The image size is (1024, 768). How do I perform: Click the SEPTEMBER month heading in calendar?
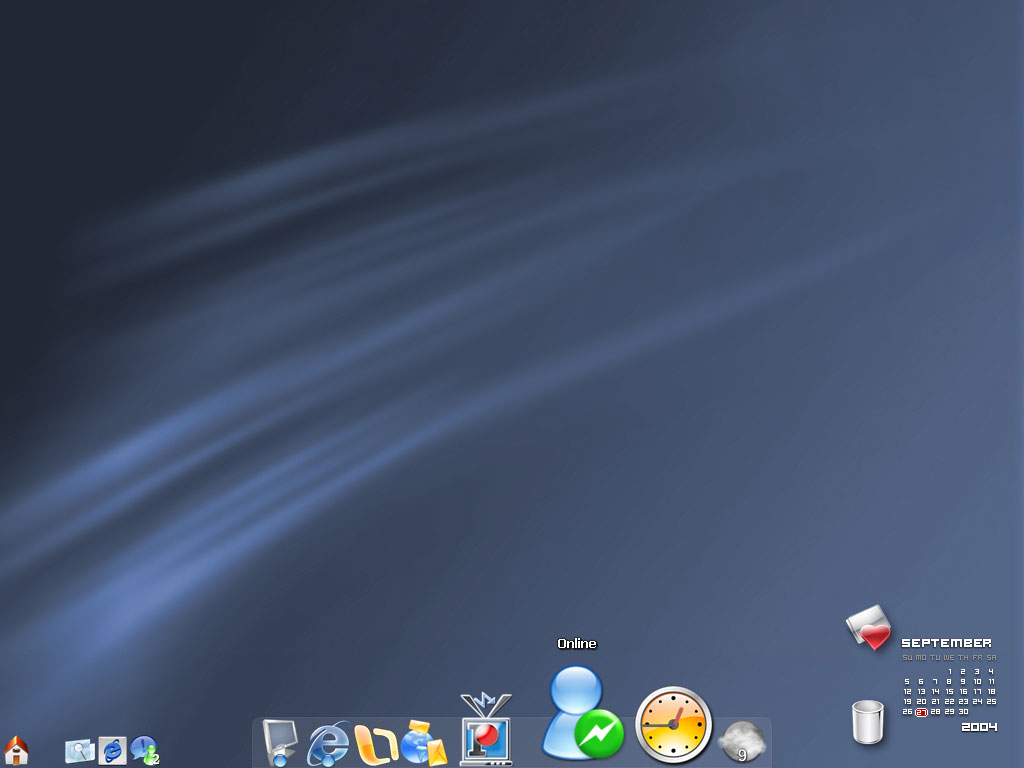click(x=946, y=643)
